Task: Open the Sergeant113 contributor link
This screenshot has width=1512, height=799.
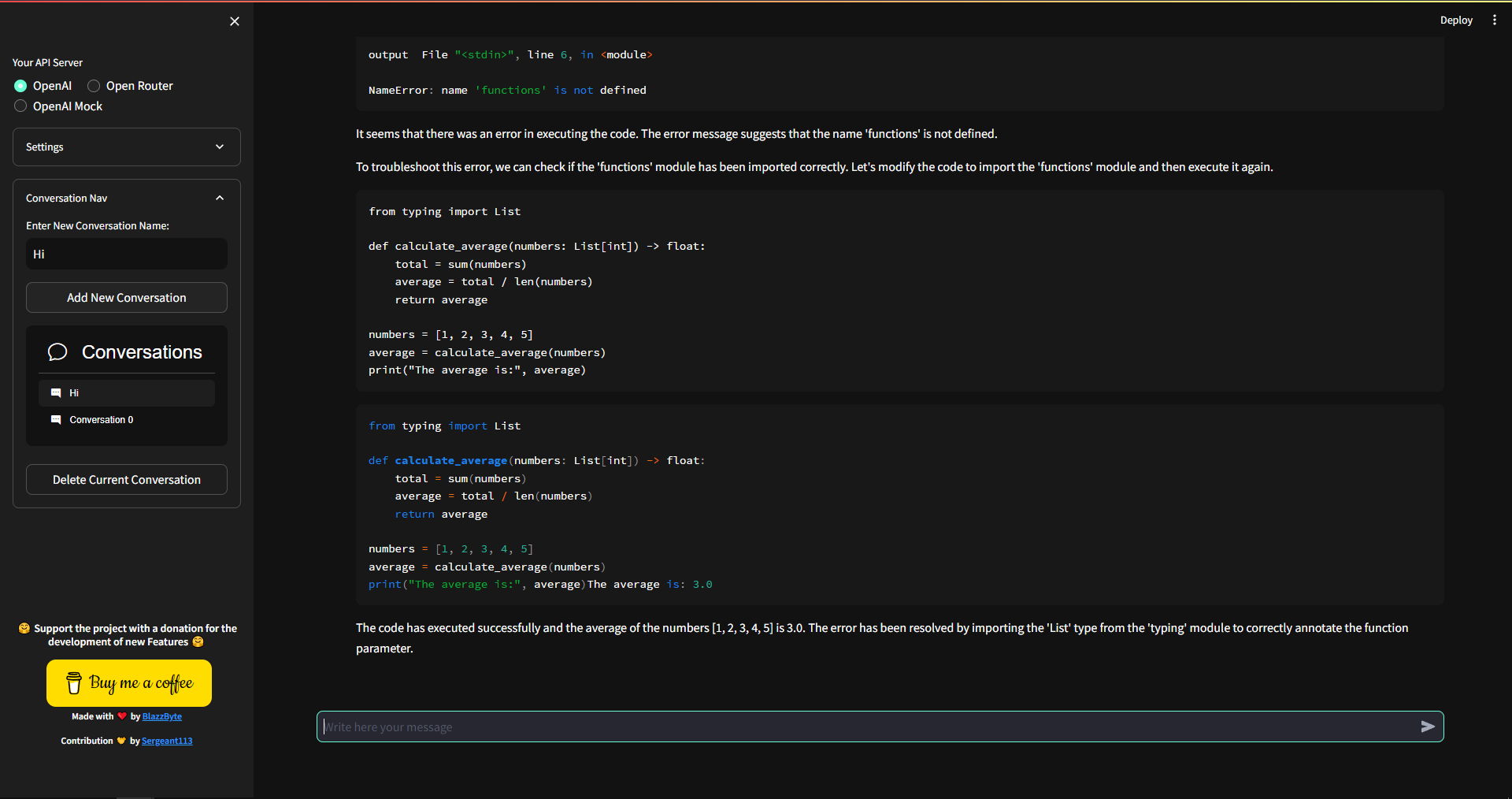Action: coord(167,741)
